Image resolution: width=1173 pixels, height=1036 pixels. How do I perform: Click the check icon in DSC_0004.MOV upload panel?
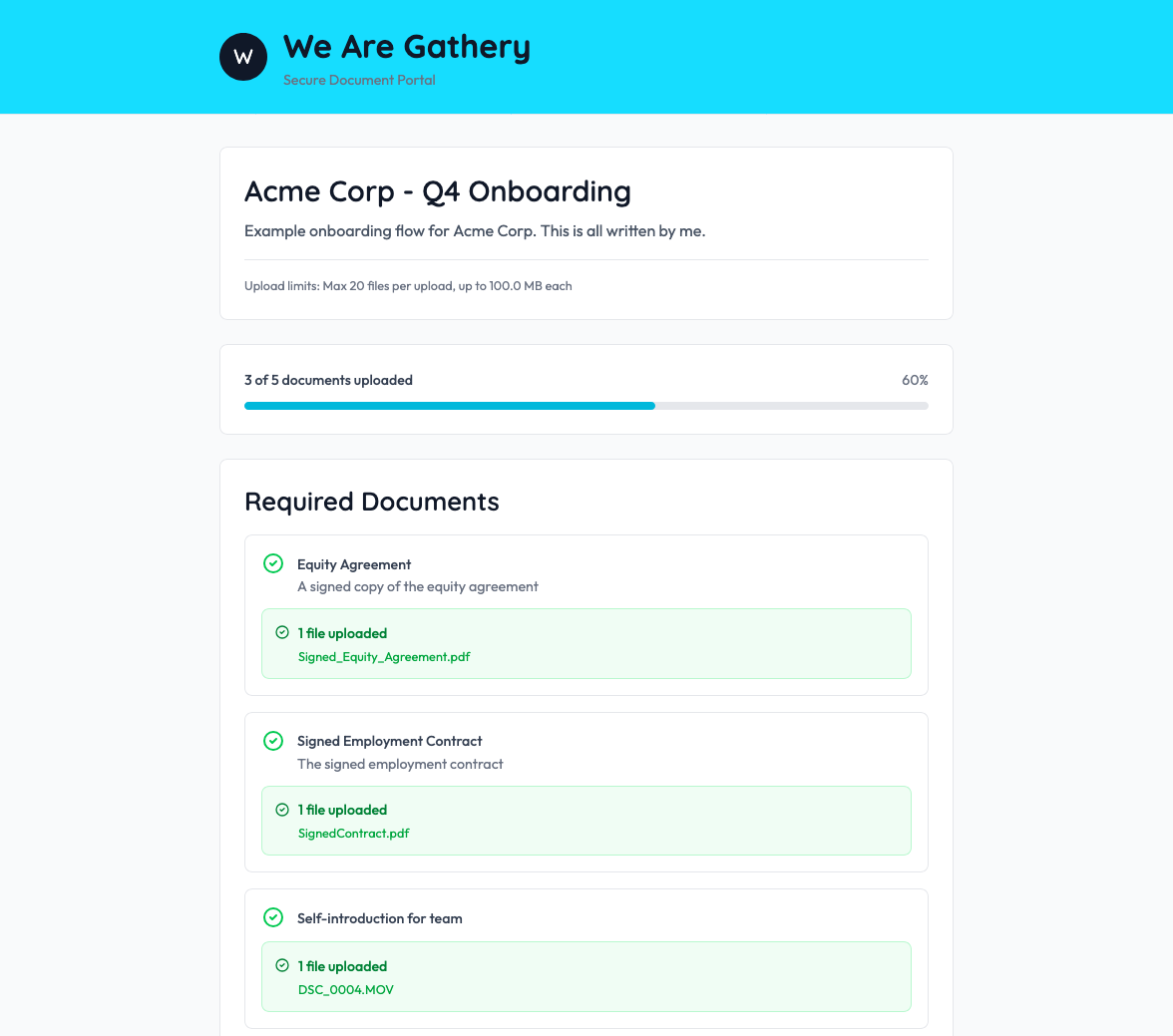[280, 965]
